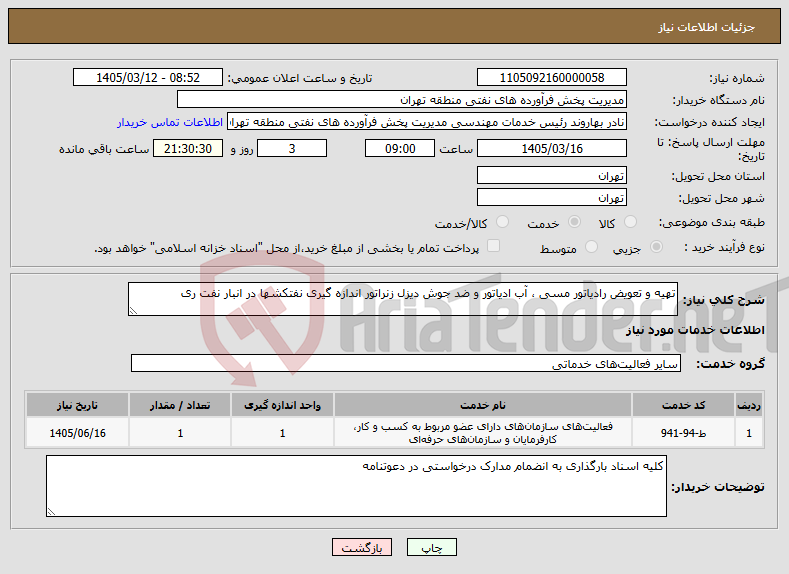Click the نام خدمت column header
This screenshot has width=789, height=574.
(x=483, y=405)
